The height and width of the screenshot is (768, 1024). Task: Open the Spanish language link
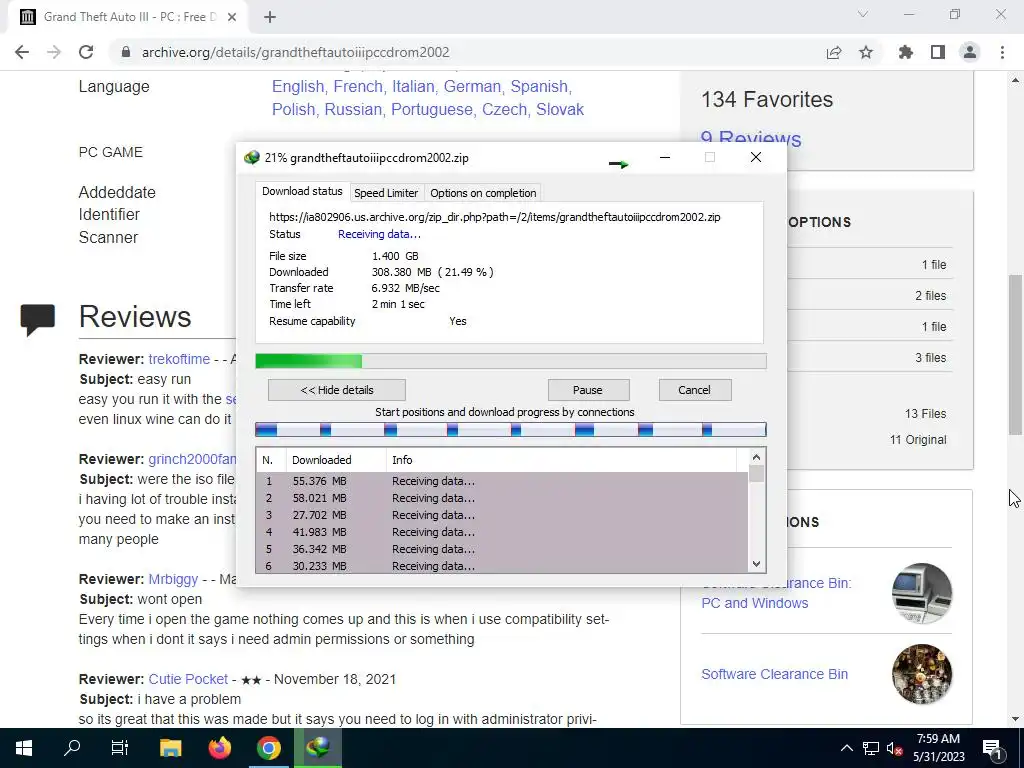coord(539,86)
